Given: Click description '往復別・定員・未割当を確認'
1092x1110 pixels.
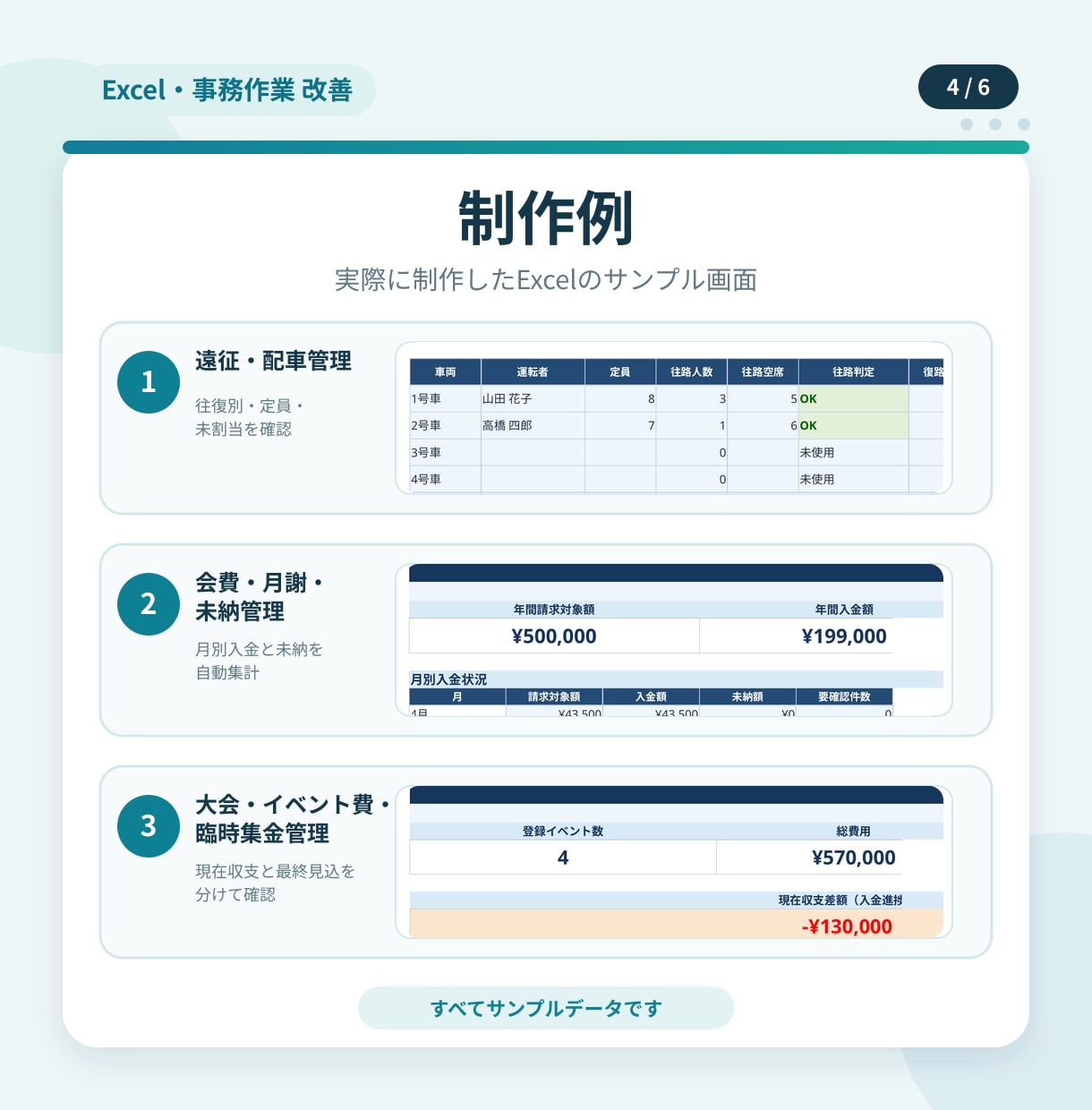Looking at the screenshot, I should [x=250, y=418].
